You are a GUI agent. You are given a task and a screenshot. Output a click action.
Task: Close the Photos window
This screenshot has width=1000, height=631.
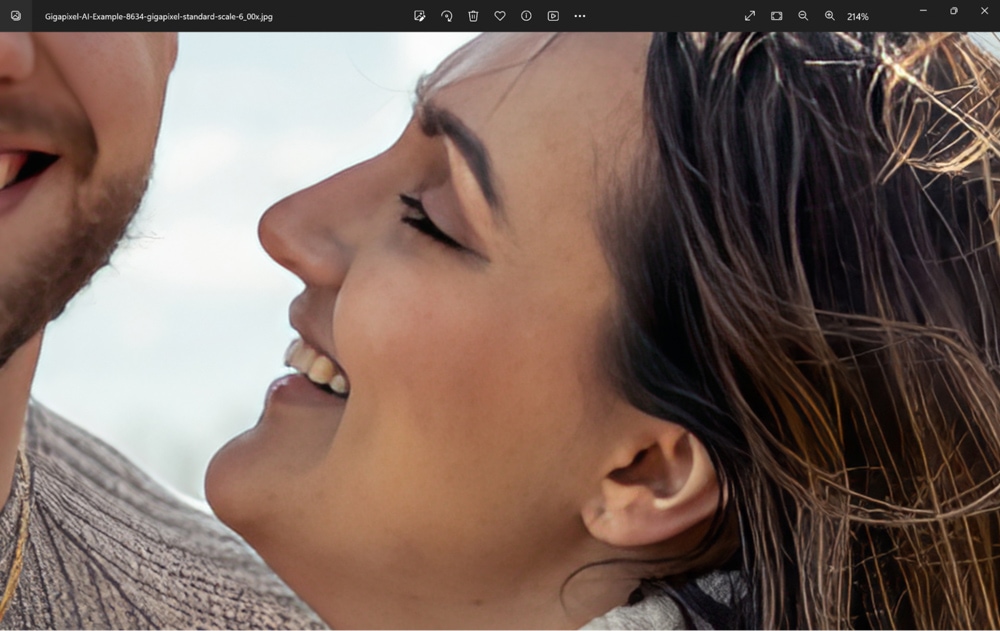tap(984, 11)
